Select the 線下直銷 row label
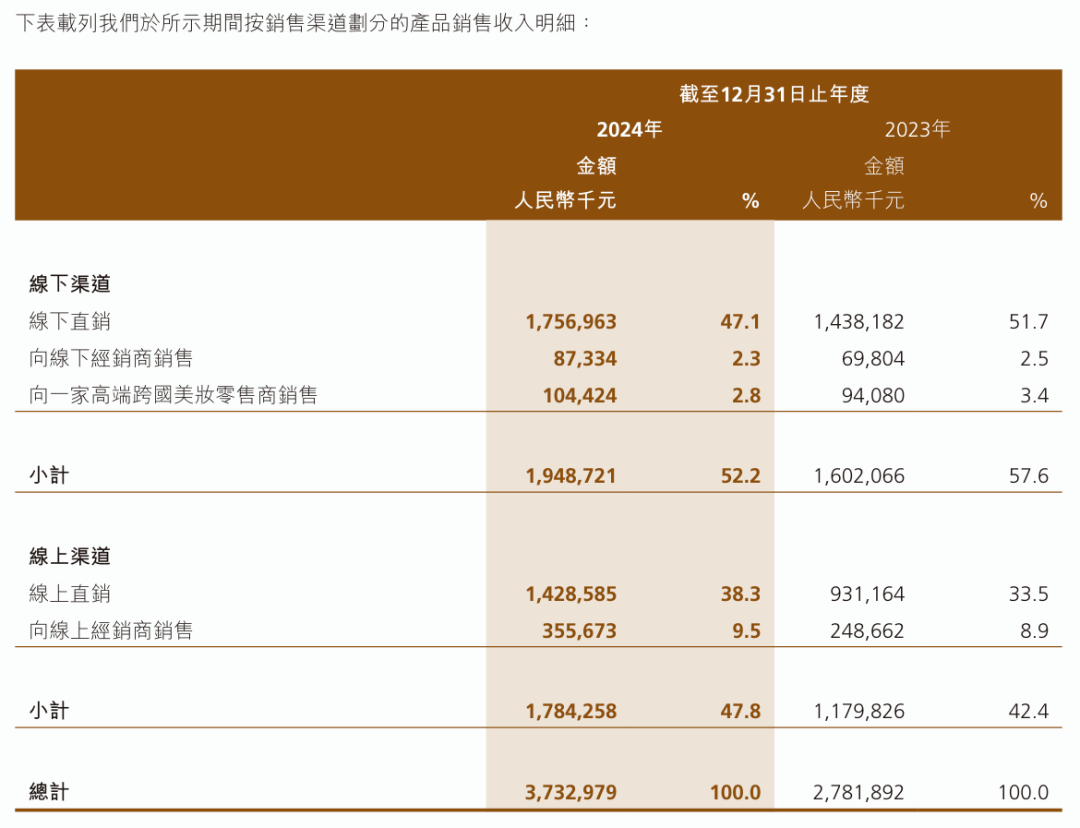Image resolution: width=1080 pixels, height=828 pixels. point(70,321)
